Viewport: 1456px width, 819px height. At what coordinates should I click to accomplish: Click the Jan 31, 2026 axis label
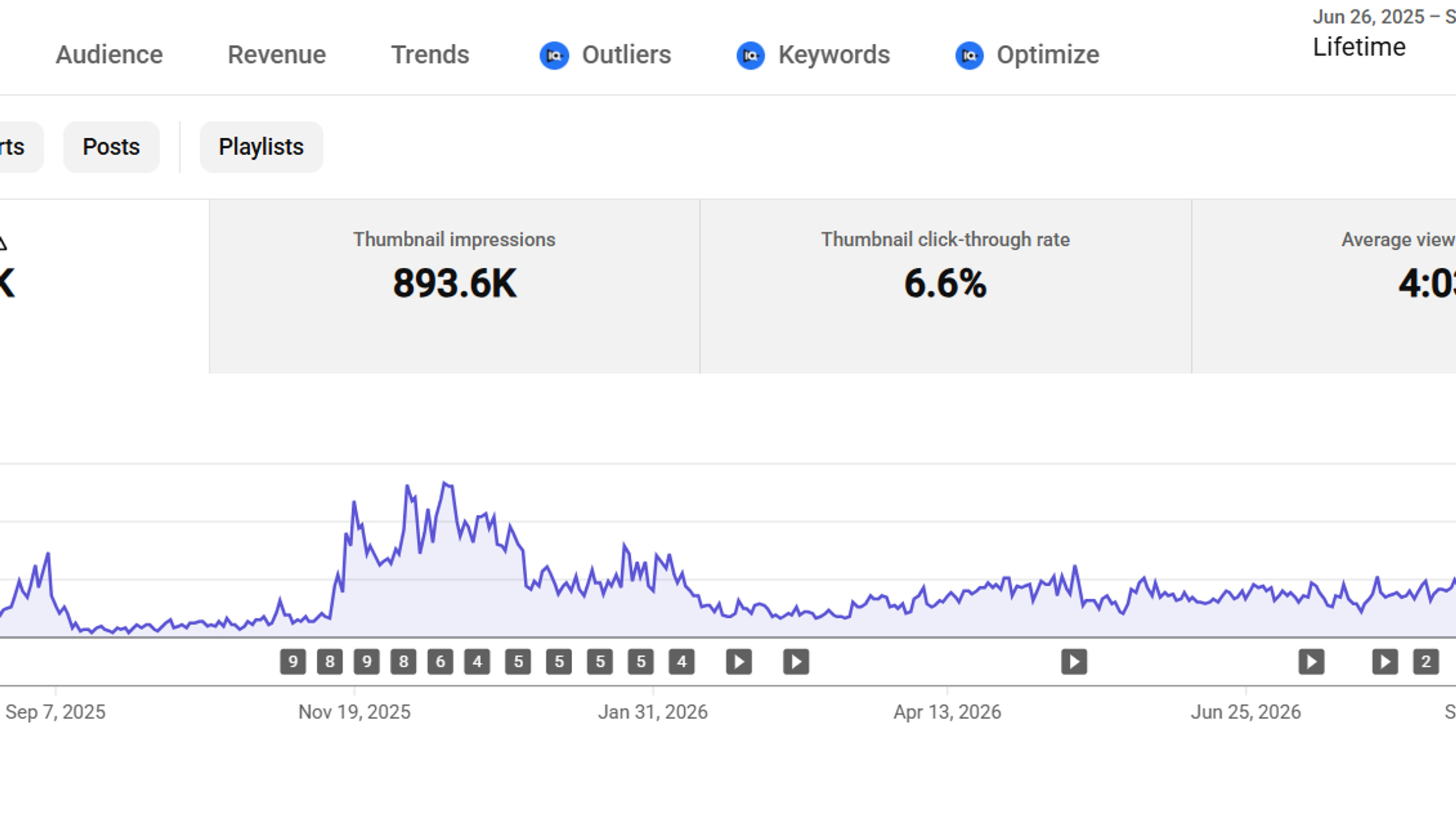(x=653, y=712)
